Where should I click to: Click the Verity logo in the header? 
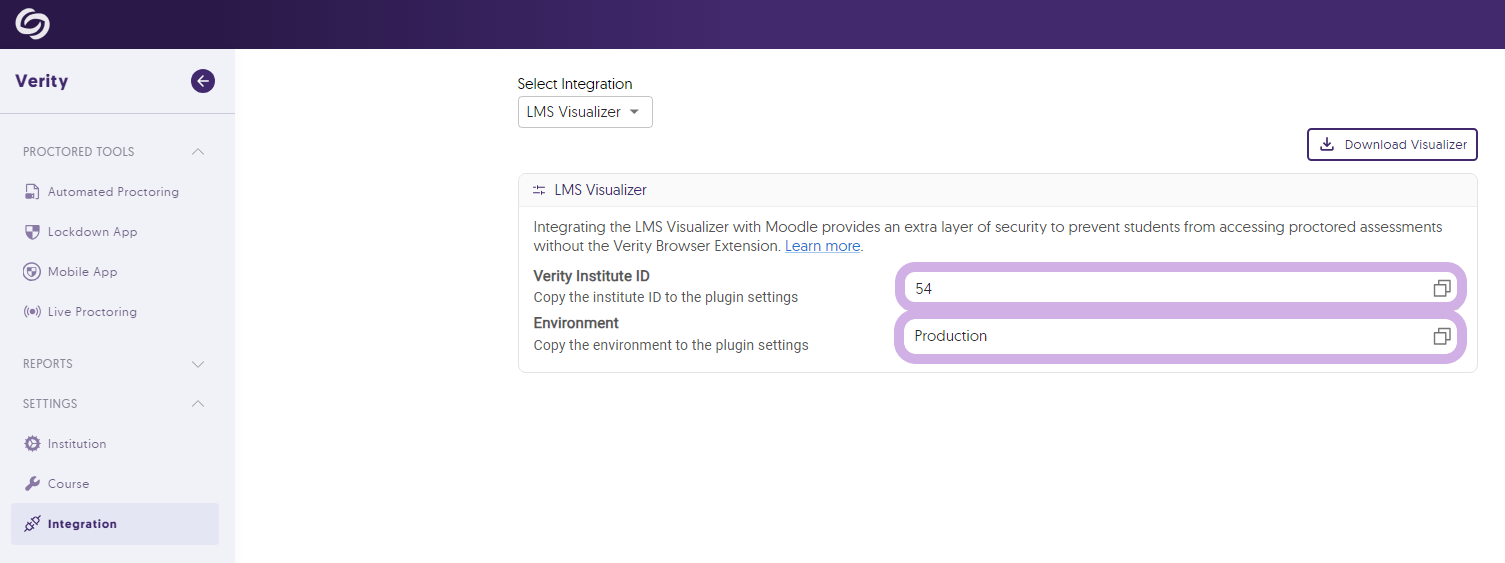(x=32, y=24)
